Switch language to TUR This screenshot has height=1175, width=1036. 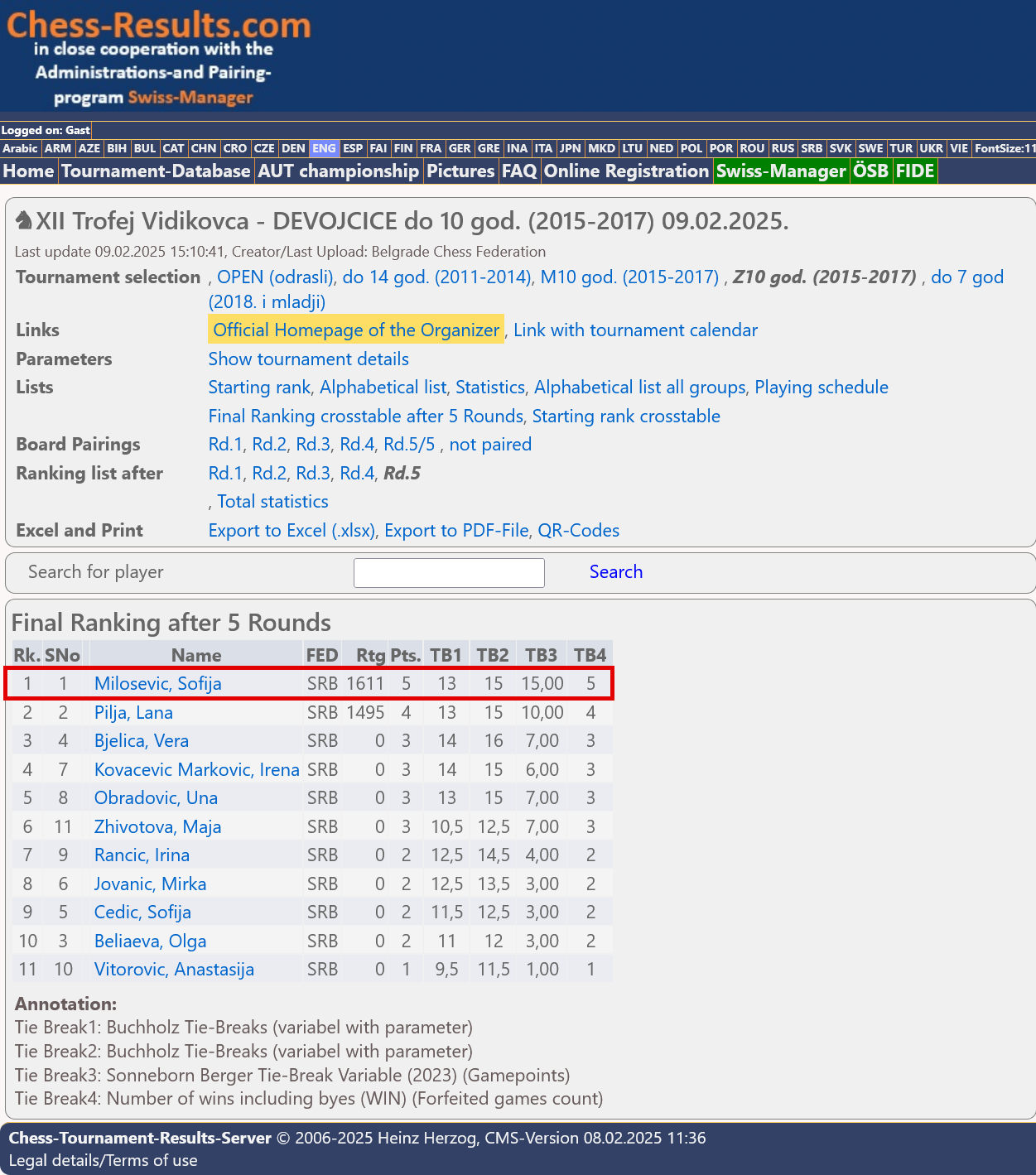coord(901,149)
